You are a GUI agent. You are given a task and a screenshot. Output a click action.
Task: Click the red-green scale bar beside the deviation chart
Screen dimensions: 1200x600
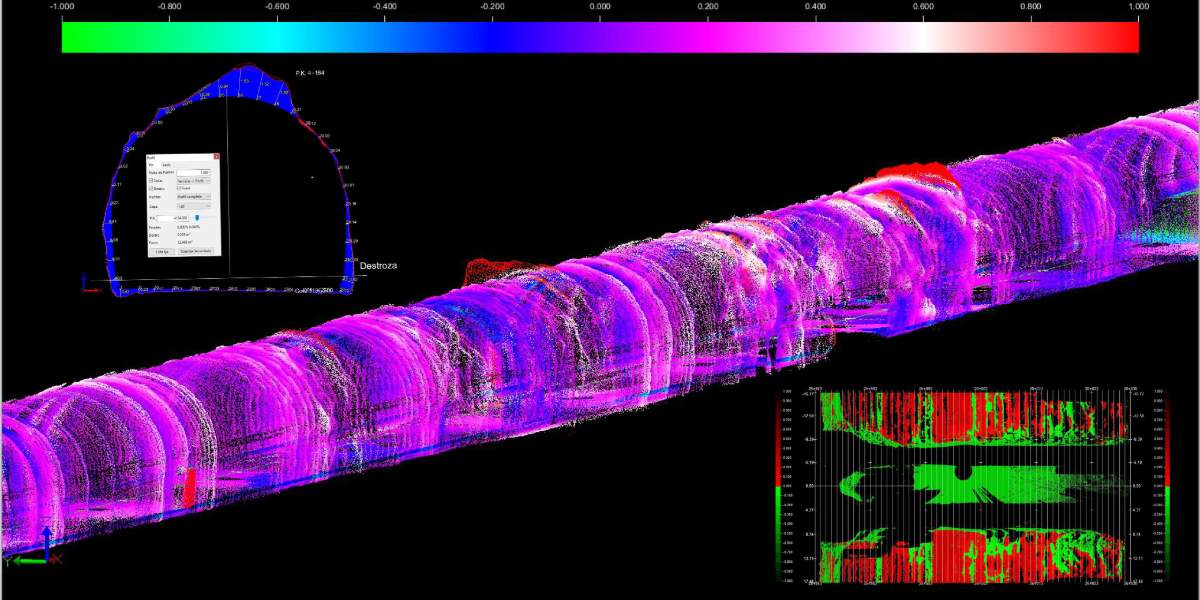point(779,485)
